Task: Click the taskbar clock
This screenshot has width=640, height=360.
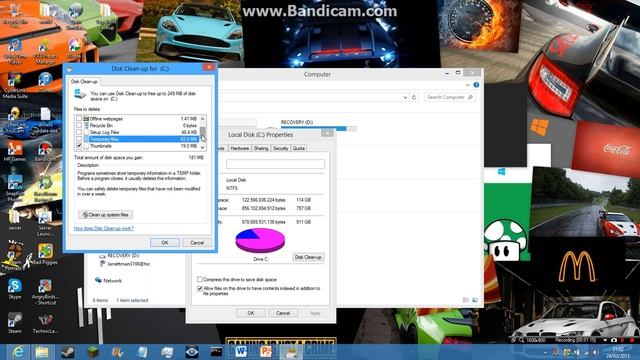Action: coord(618,352)
